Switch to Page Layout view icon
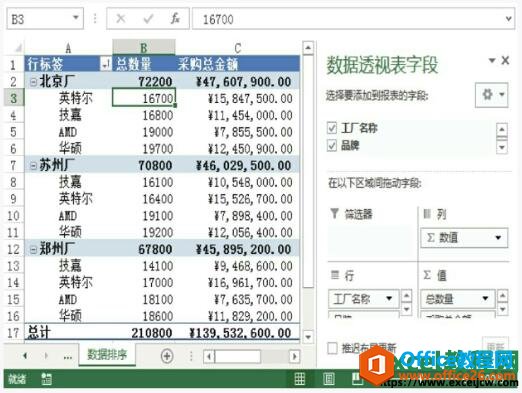The height and width of the screenshot is (393, 522). point(329,379)
